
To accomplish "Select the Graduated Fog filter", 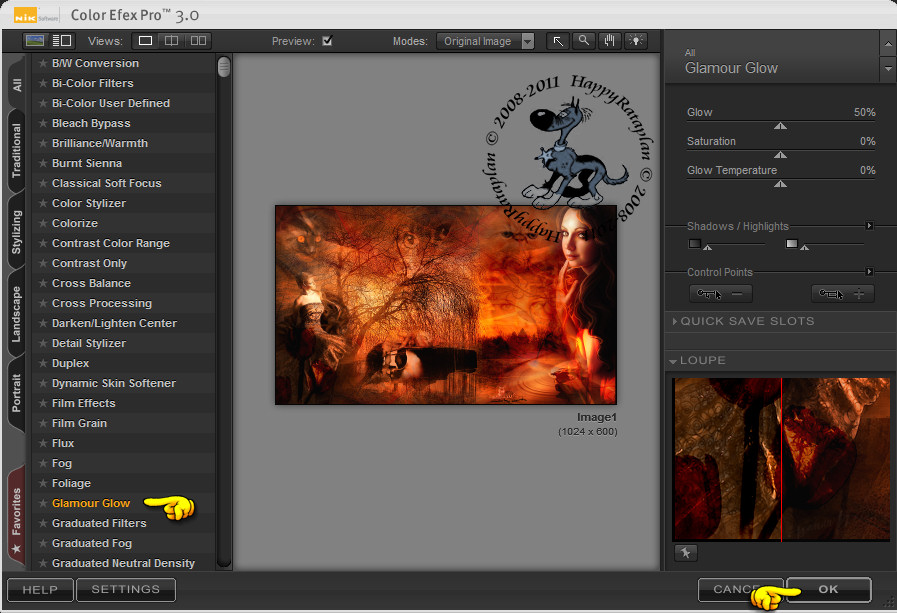I will [123, 543].
